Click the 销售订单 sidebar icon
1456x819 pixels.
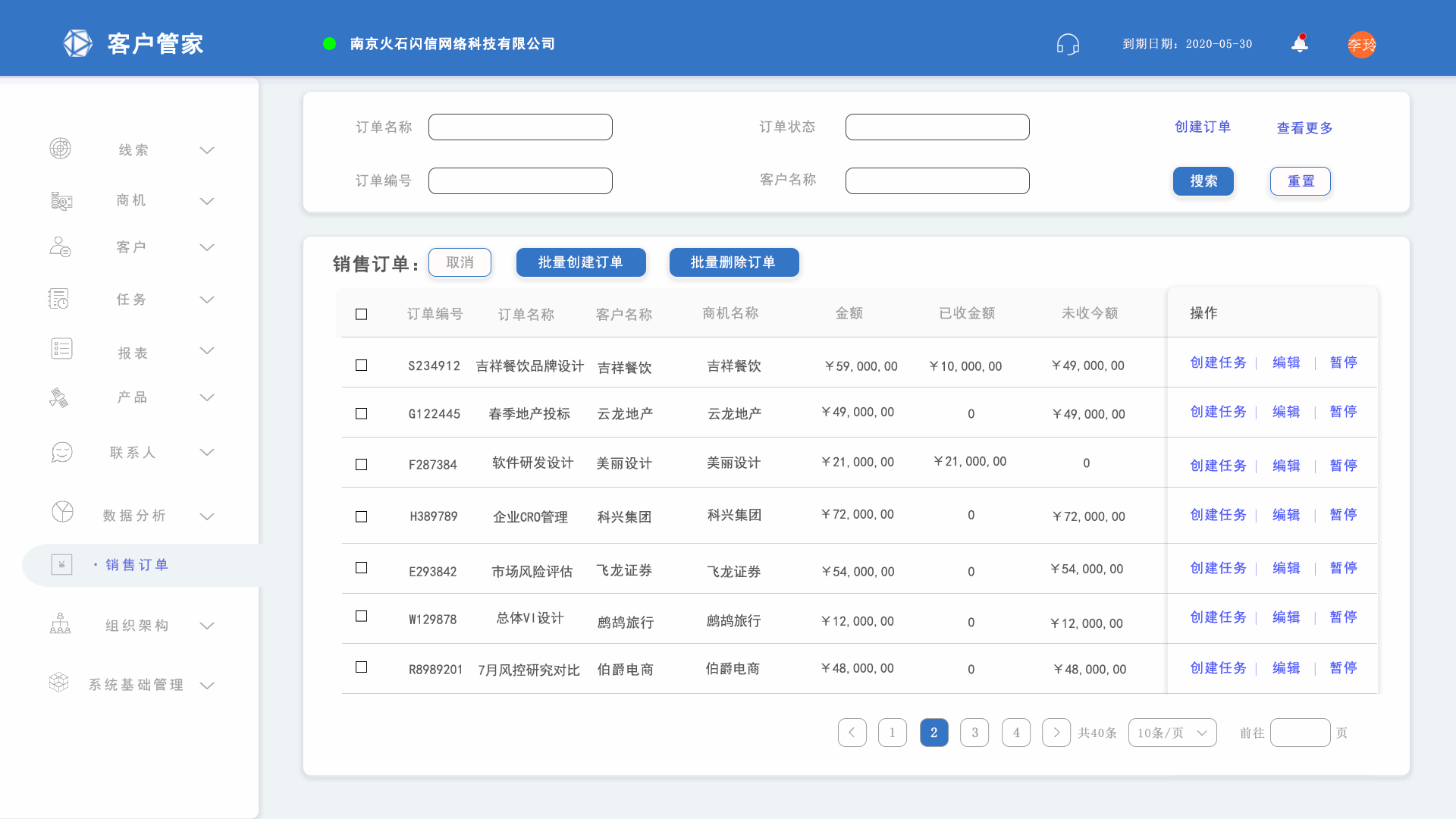61,564
